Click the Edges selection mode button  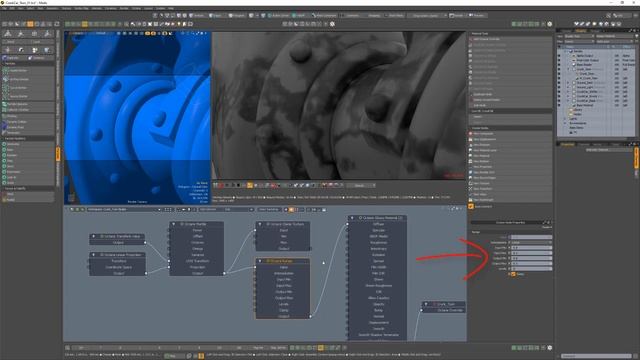point(216,15)
